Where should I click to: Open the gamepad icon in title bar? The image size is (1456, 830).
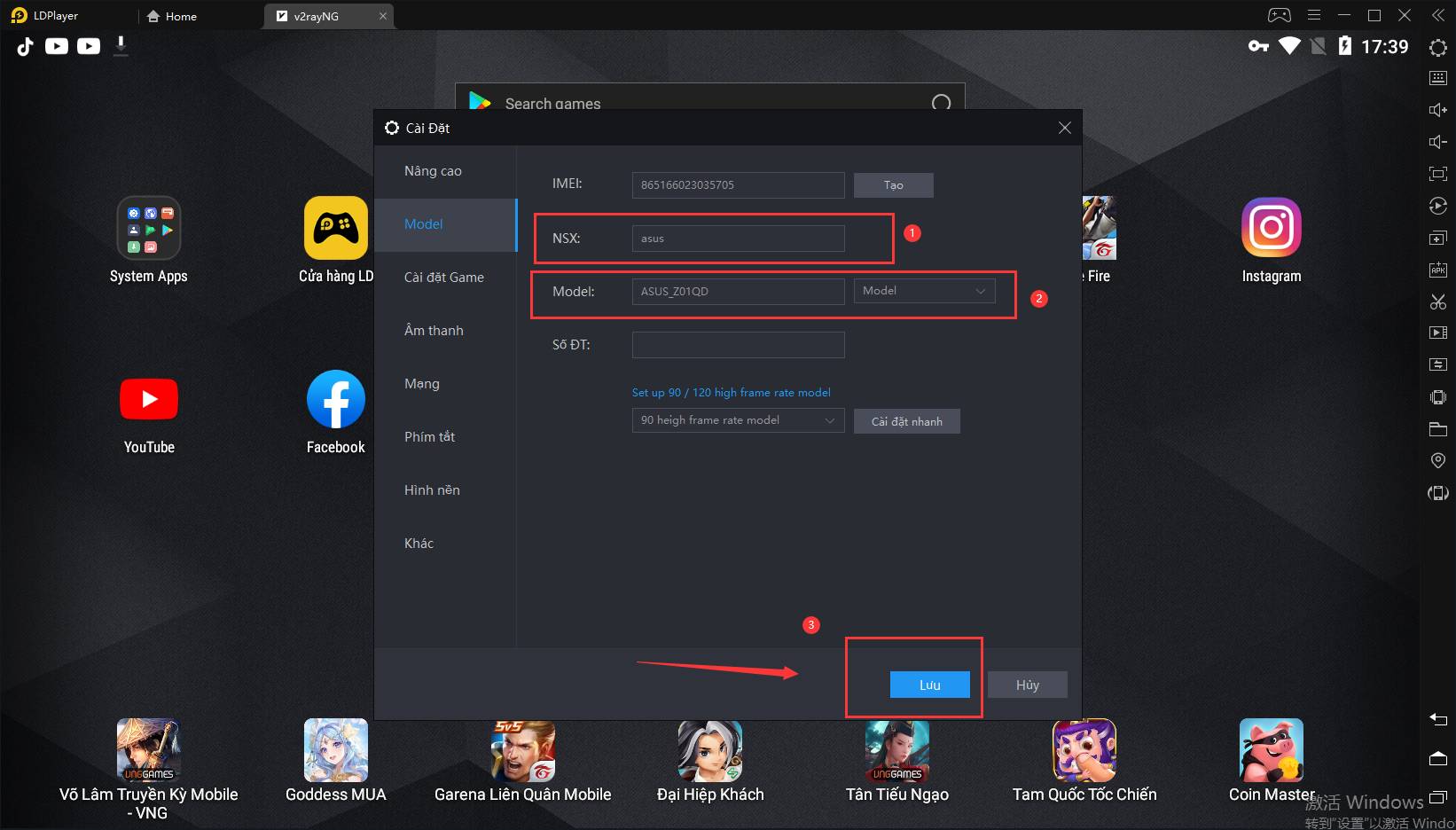click(1280, 15)
